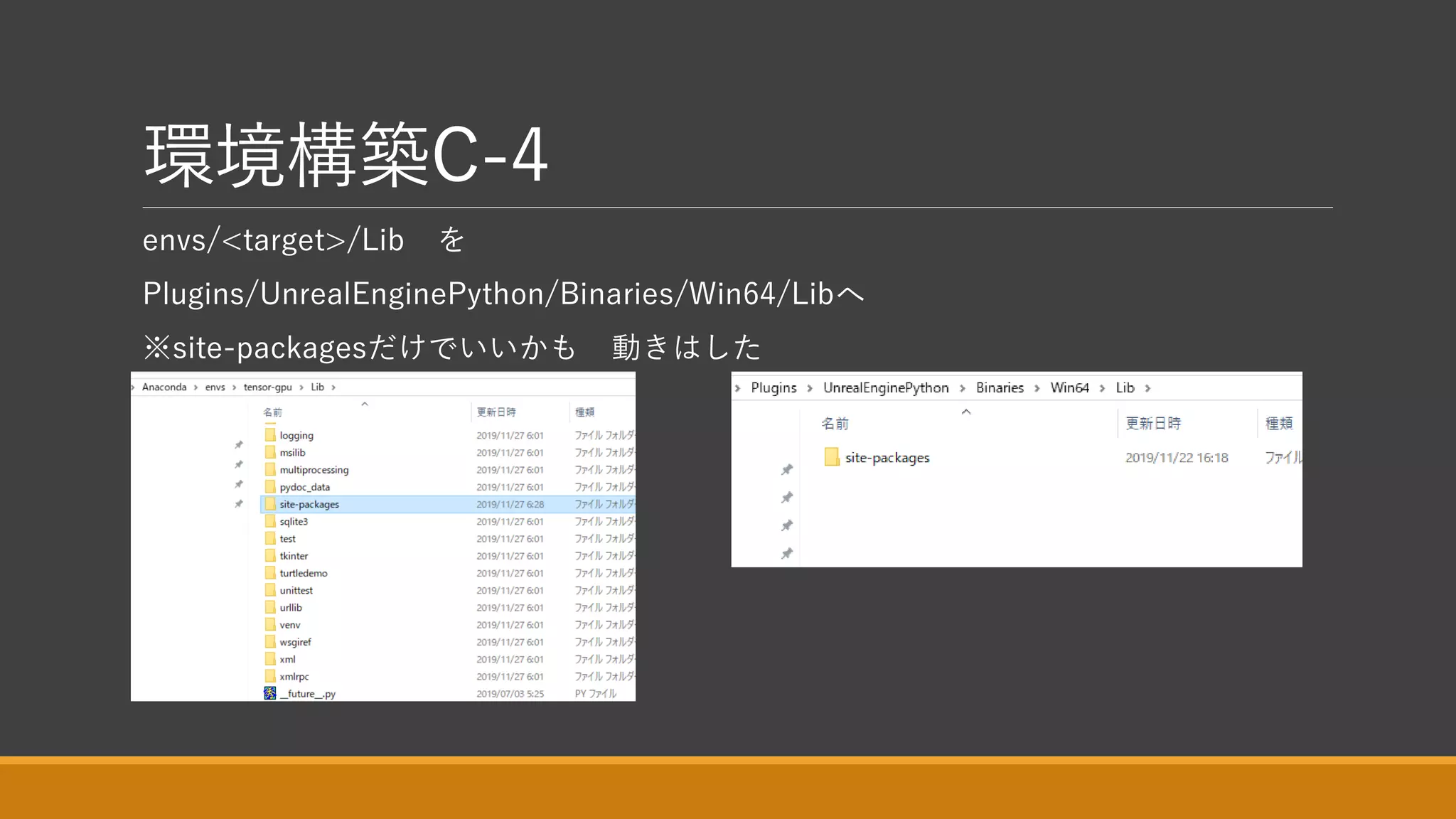Click the last pin icon in Plugins window sidebar
The image size is (1456, 819).
pos(787,553)
